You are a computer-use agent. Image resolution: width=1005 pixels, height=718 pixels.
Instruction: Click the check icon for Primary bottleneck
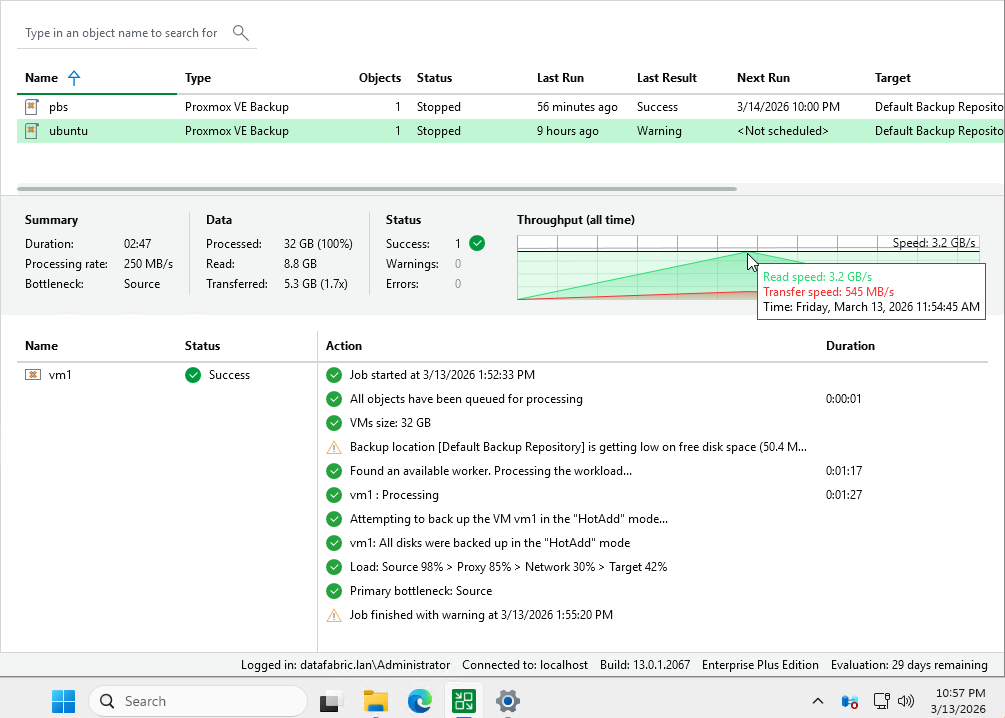[334, 591]
